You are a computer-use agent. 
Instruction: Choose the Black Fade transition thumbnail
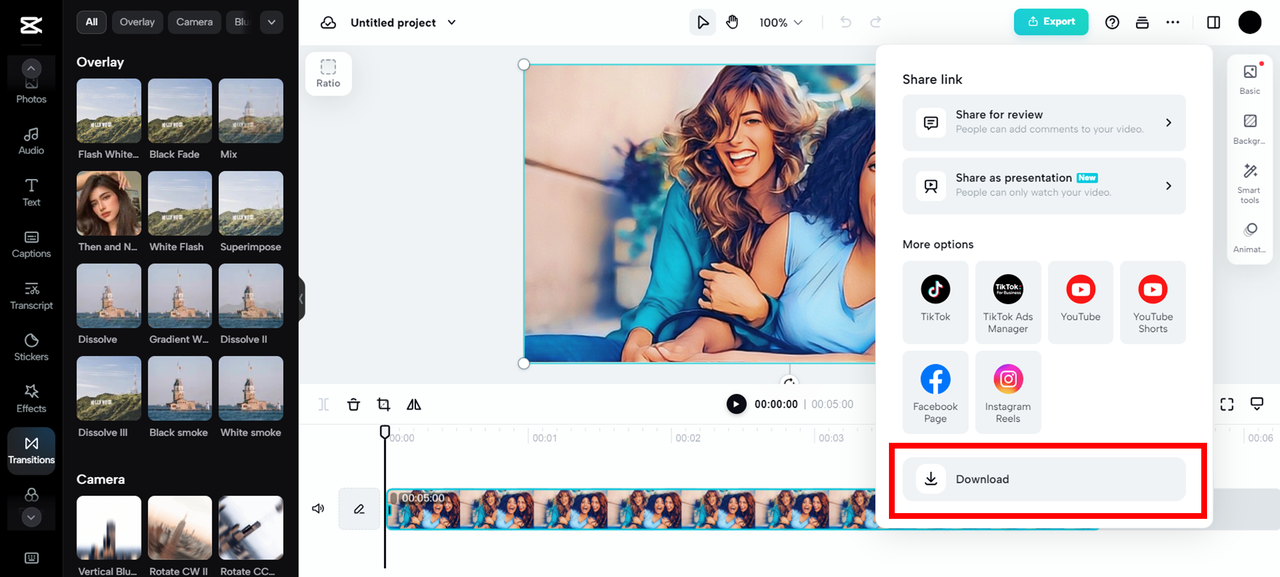pyautogui.click(x=180, y=111)
